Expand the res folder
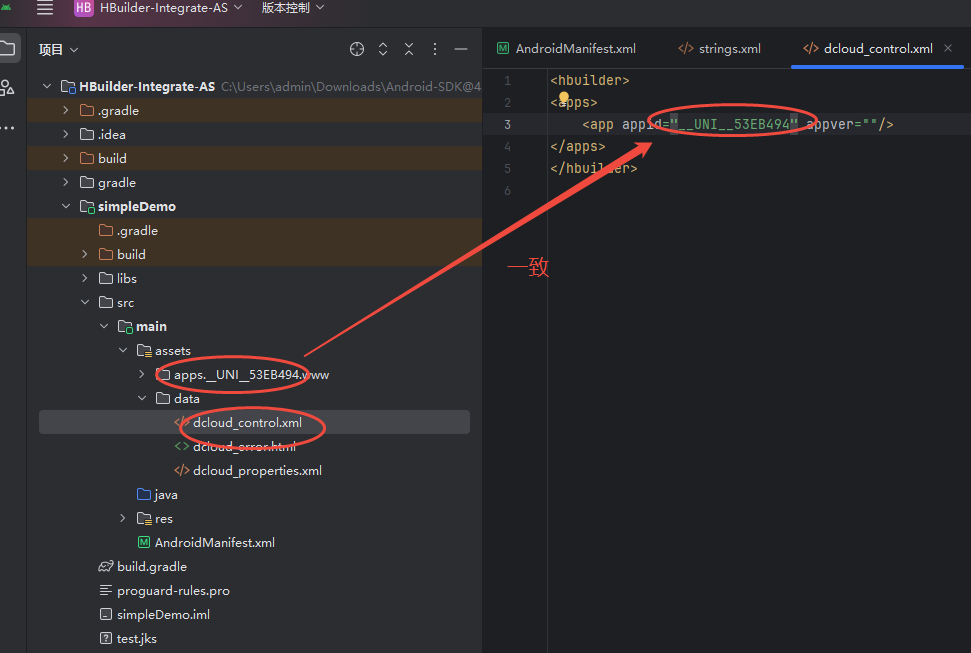 point(123,518)
